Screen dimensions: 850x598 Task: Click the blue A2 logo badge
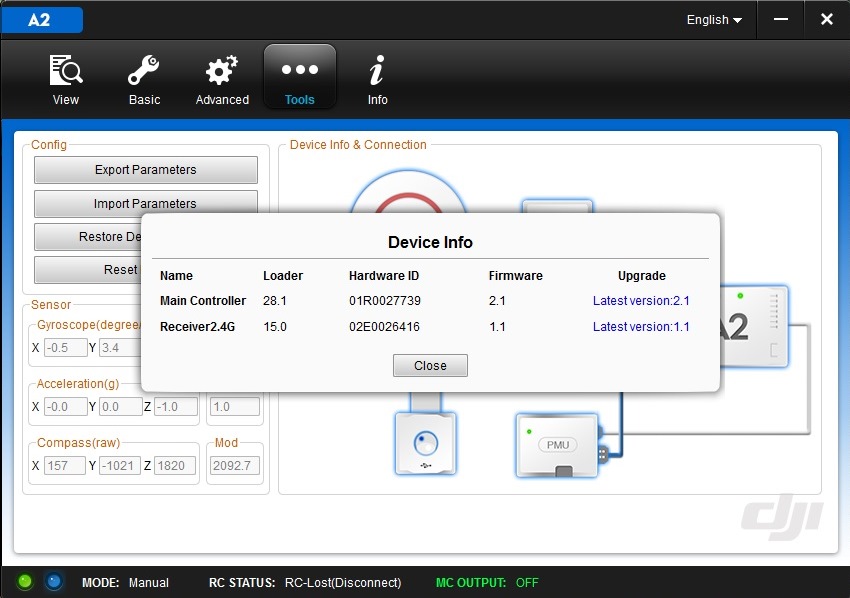point(42,20)
